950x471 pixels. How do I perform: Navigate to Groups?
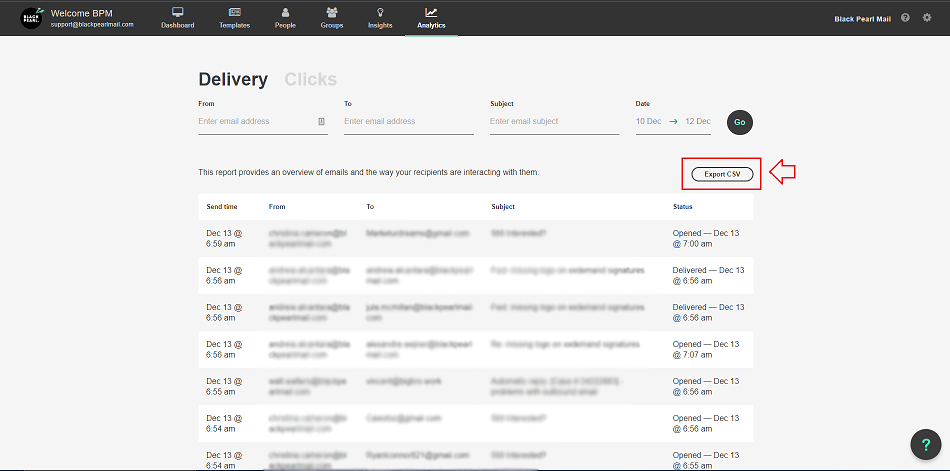[x=332, y=18]
